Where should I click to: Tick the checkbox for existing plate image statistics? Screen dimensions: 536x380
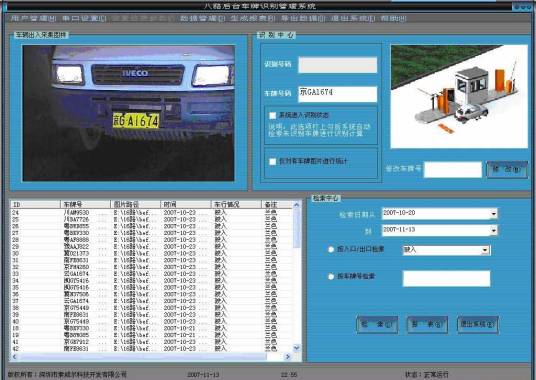point(272,161)
